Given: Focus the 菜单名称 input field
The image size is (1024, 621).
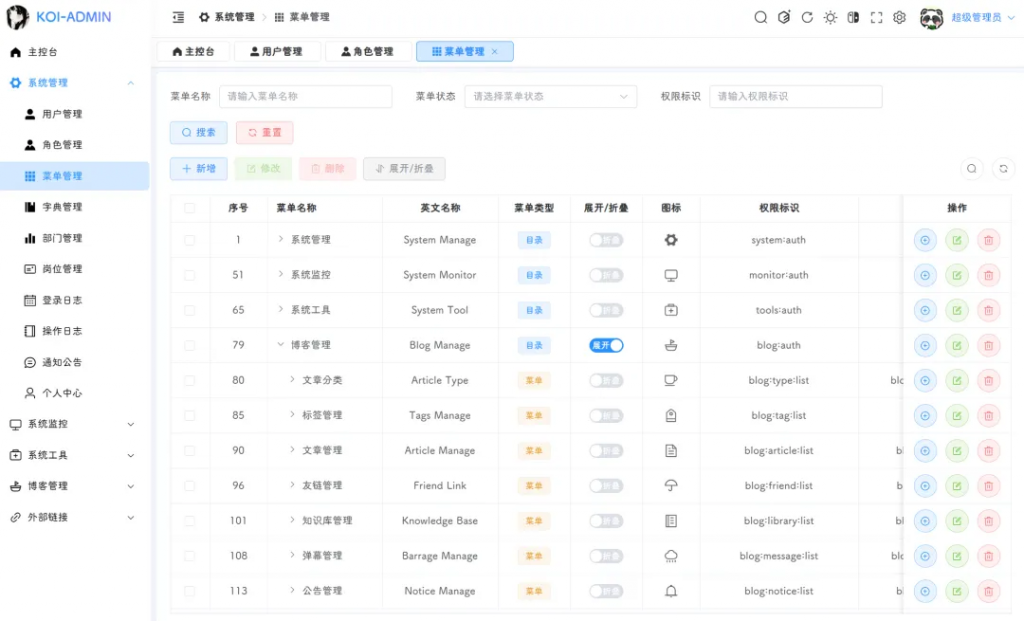Looking at the screenshot, I should pyautogui.click(x=306, y=97).
